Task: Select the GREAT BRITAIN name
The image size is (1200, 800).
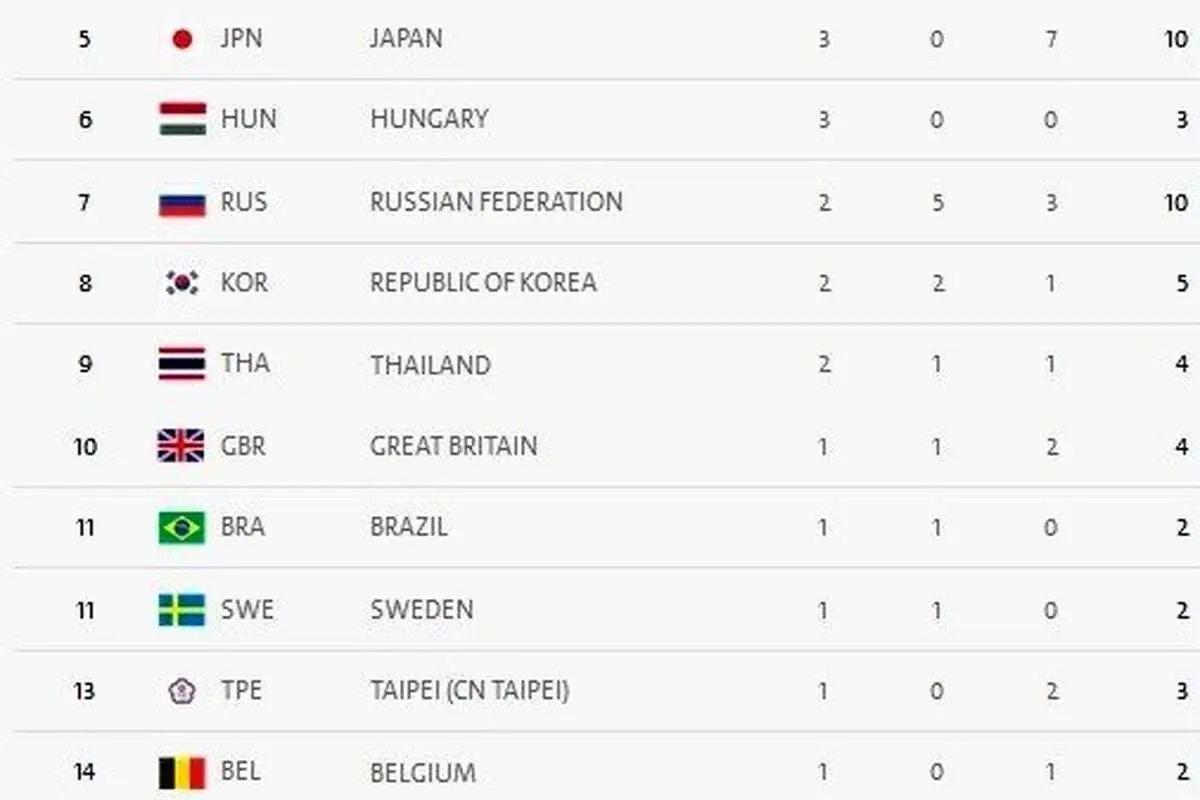Action: (x=453, y=446)
